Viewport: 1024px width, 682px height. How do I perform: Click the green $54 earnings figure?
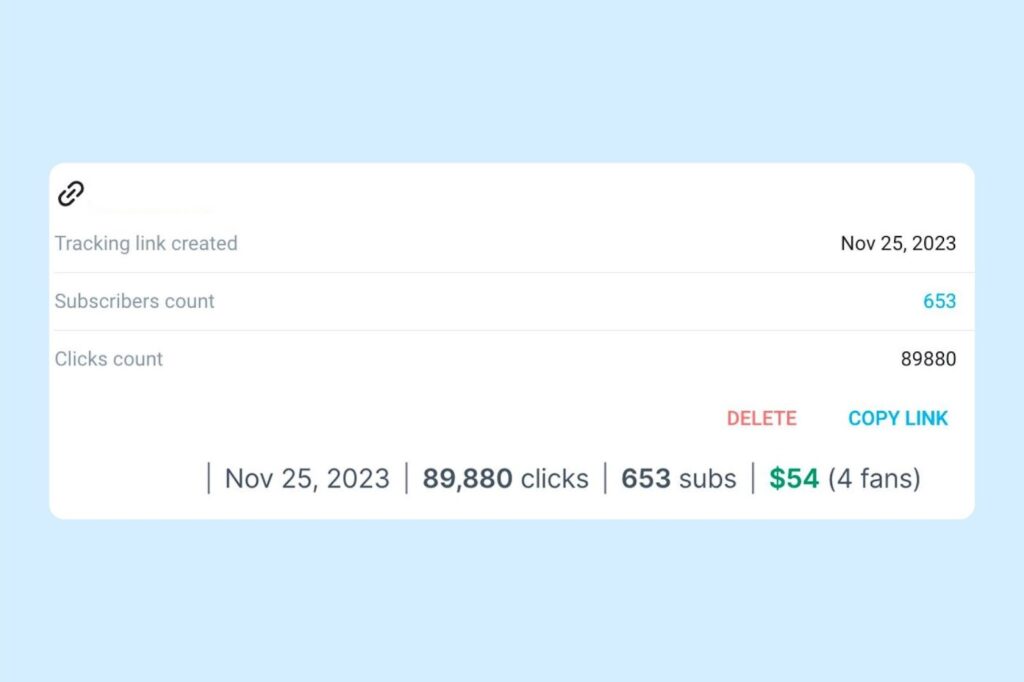coord(793,478)
